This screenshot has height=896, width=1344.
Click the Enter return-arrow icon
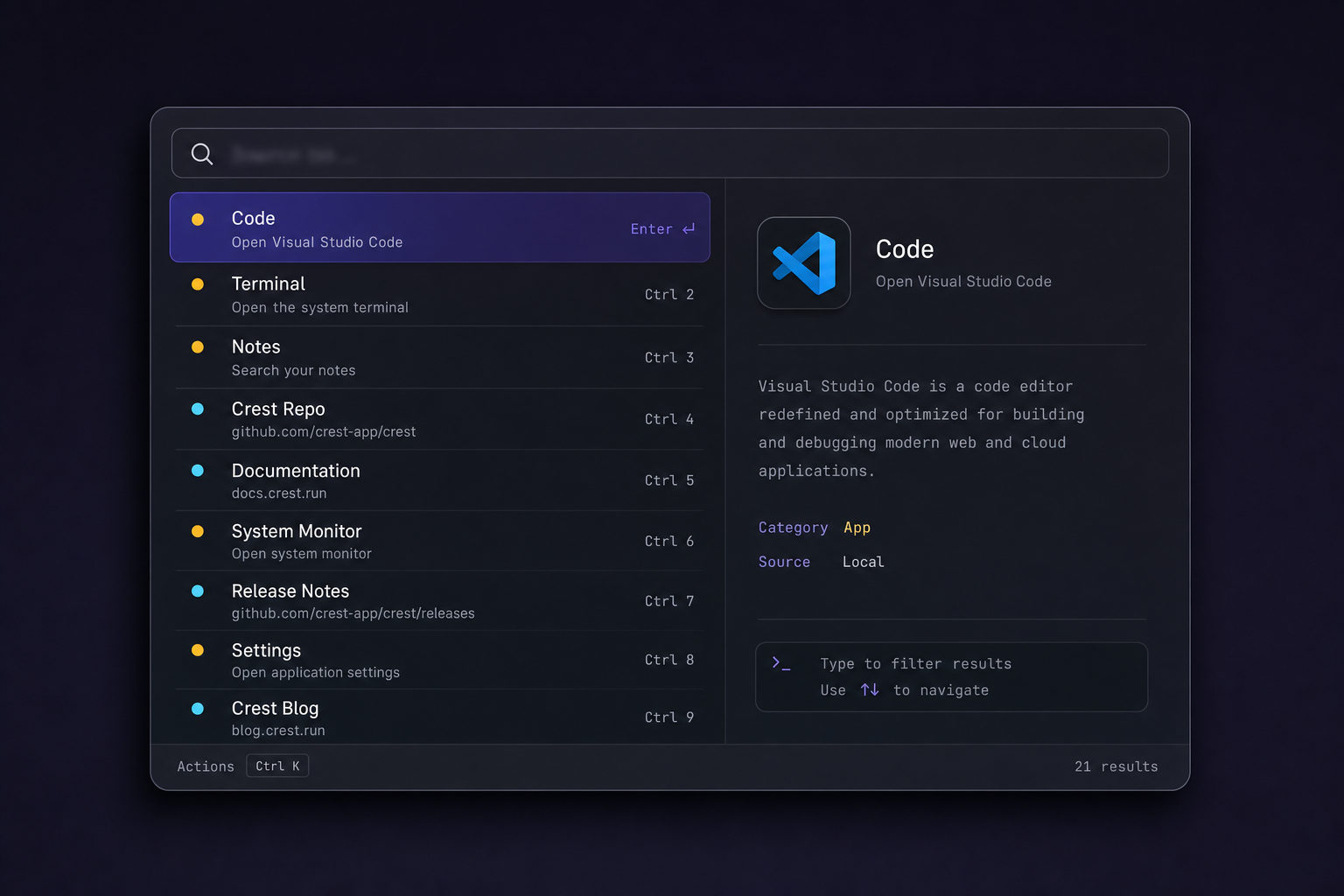point(689,228)
